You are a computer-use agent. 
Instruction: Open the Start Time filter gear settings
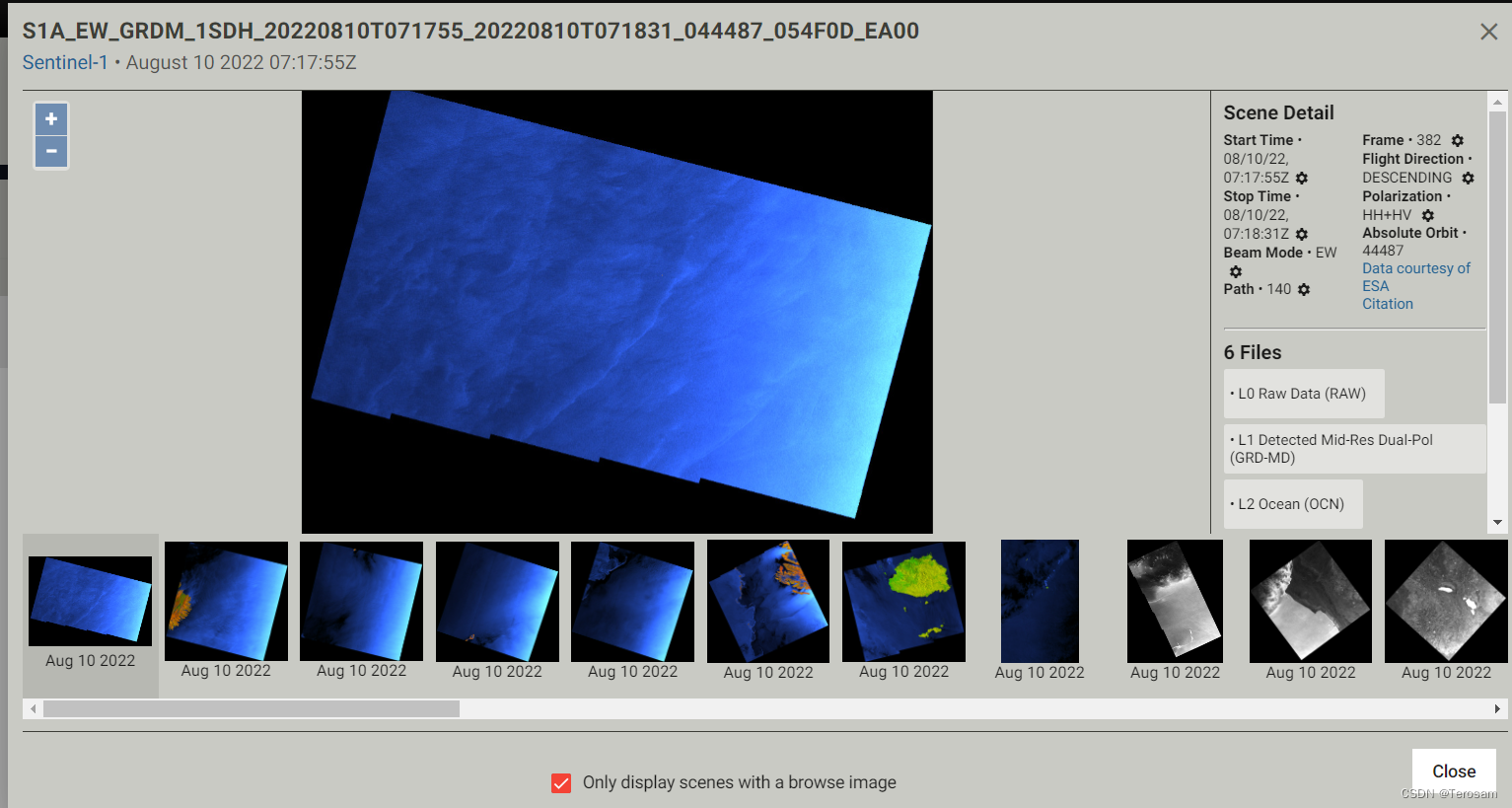click(x=1301, y=178)
